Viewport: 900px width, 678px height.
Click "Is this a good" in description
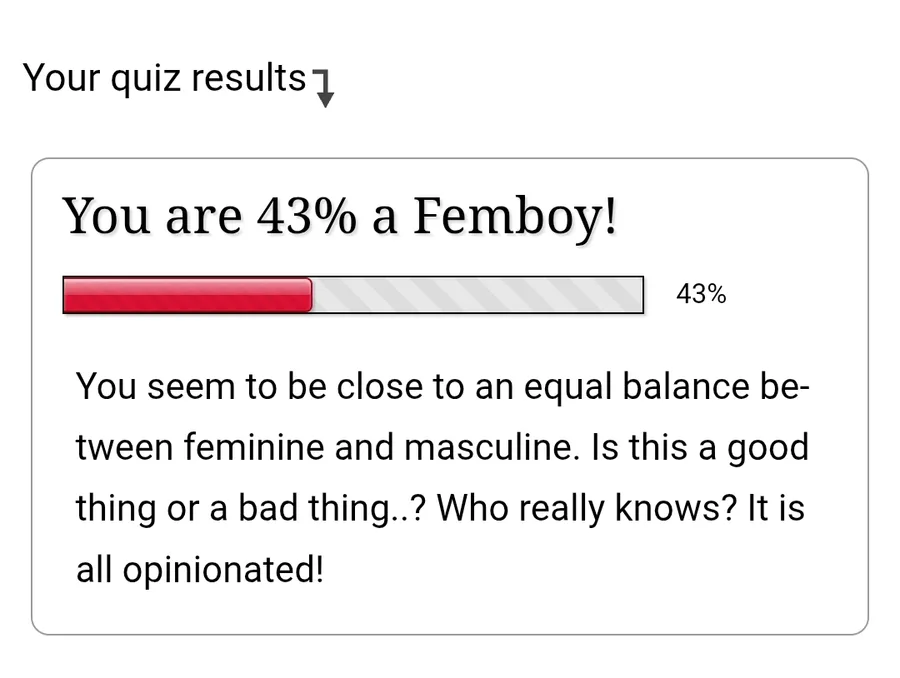701,447
